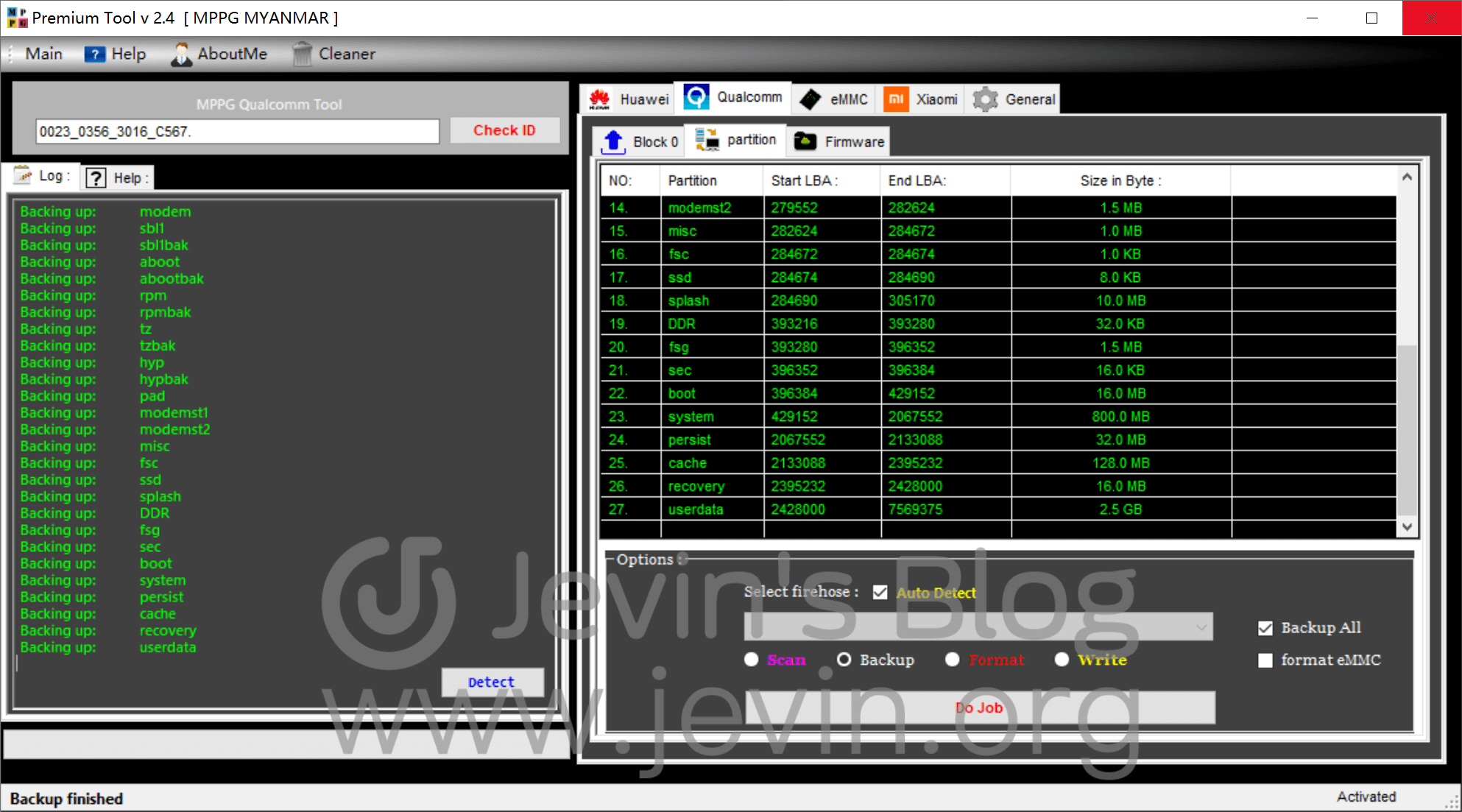Click the Cleaner trash can icon
Screen dimensions: 1462x812
pos(302,54)
